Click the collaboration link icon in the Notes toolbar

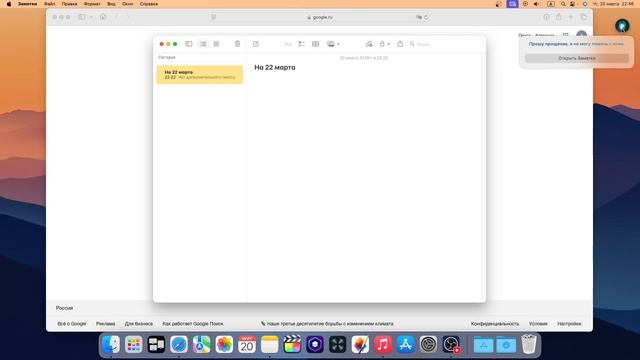click(369, 44)
